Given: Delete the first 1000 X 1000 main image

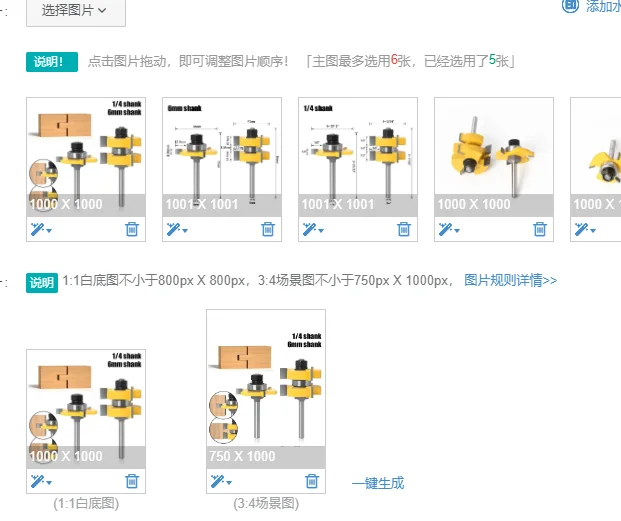Looking at the screenshot, I should click(x=132, y=229).
